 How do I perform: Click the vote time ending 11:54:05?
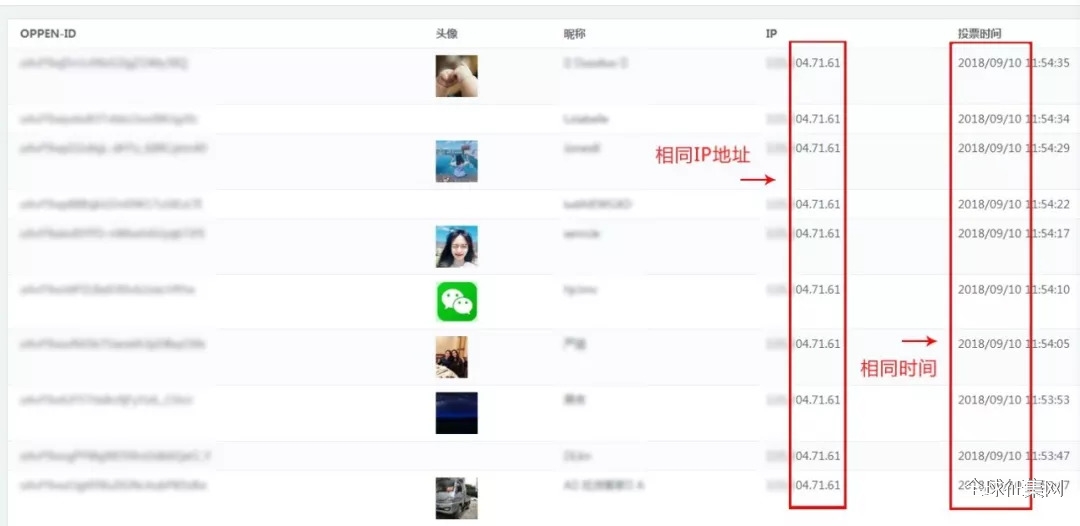[1014, 344]
